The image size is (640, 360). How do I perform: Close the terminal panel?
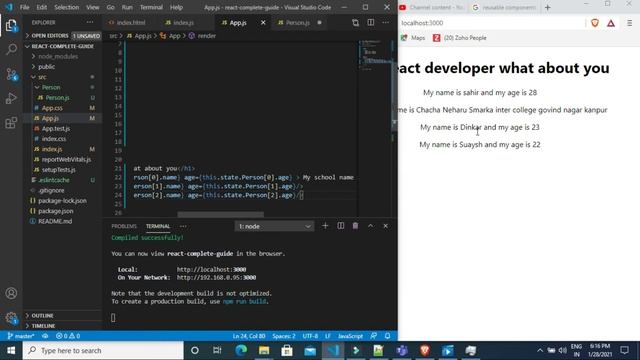point(385,226)
